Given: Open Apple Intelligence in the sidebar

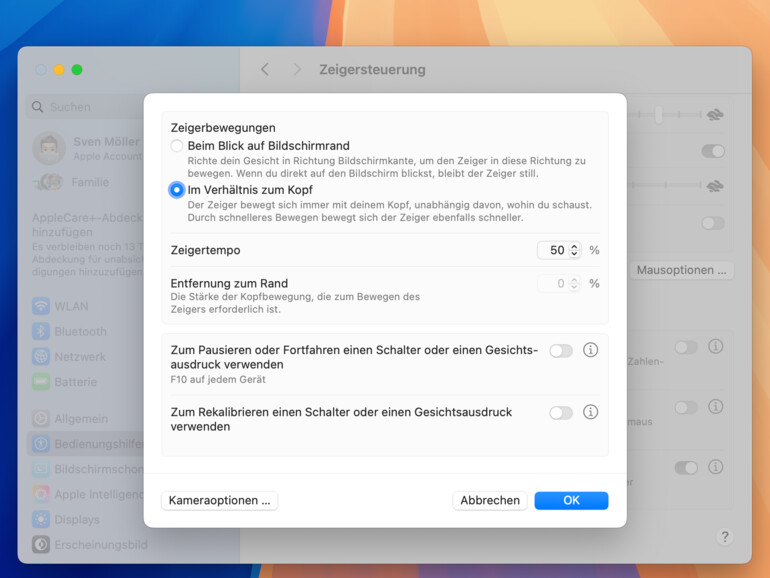Looking at the screenshot, I should coord(87,494).
